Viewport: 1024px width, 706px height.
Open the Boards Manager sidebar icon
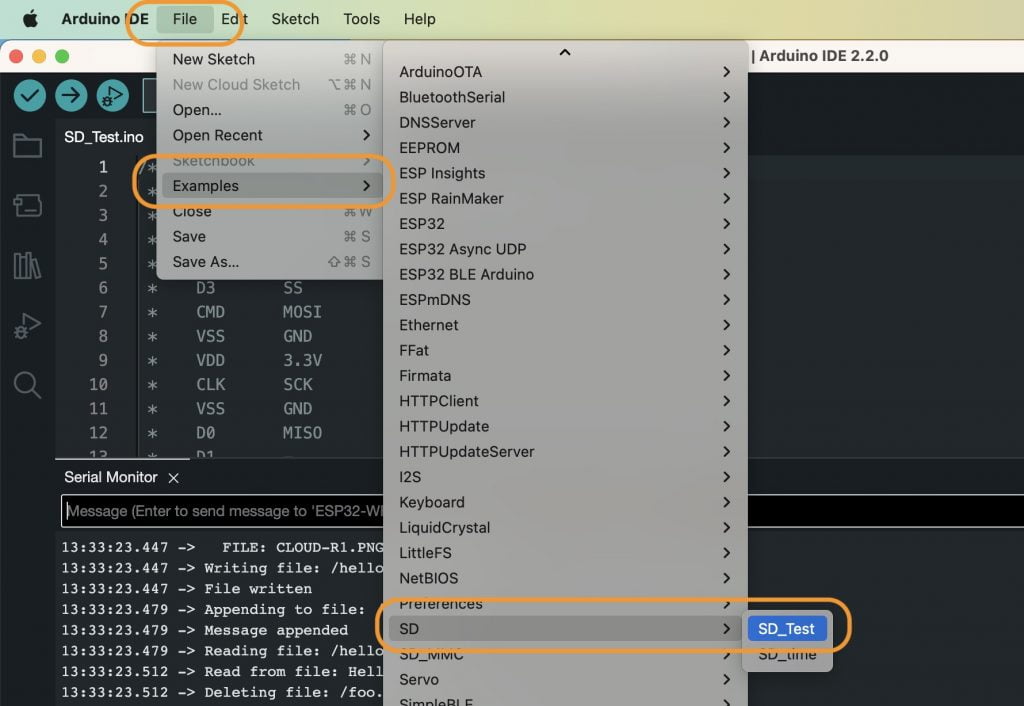coord(27,205)
